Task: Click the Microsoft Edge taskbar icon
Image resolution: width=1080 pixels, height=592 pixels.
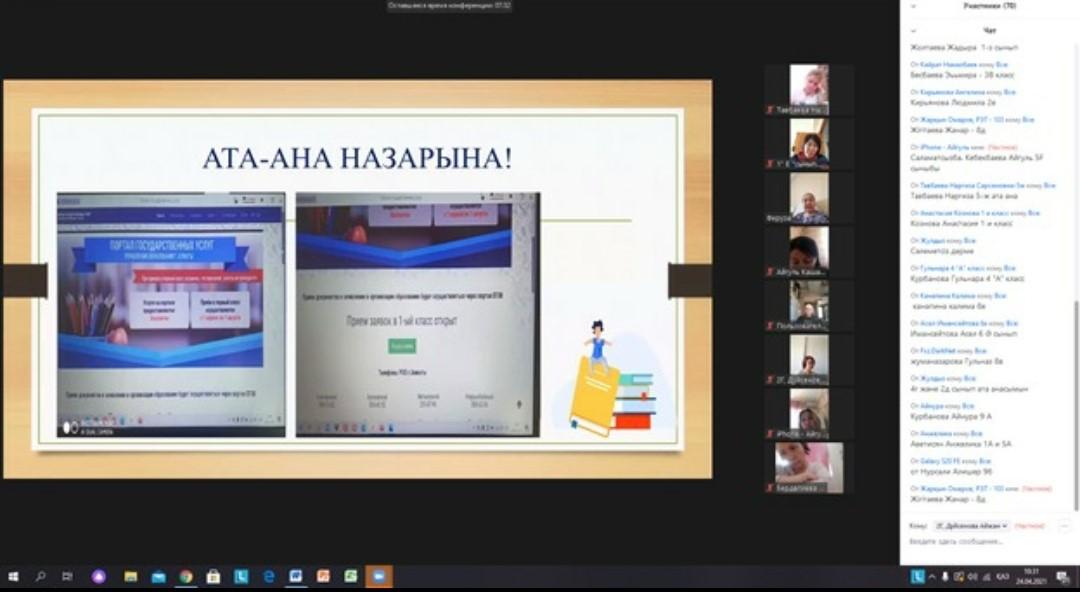Action: click(269, 577)
